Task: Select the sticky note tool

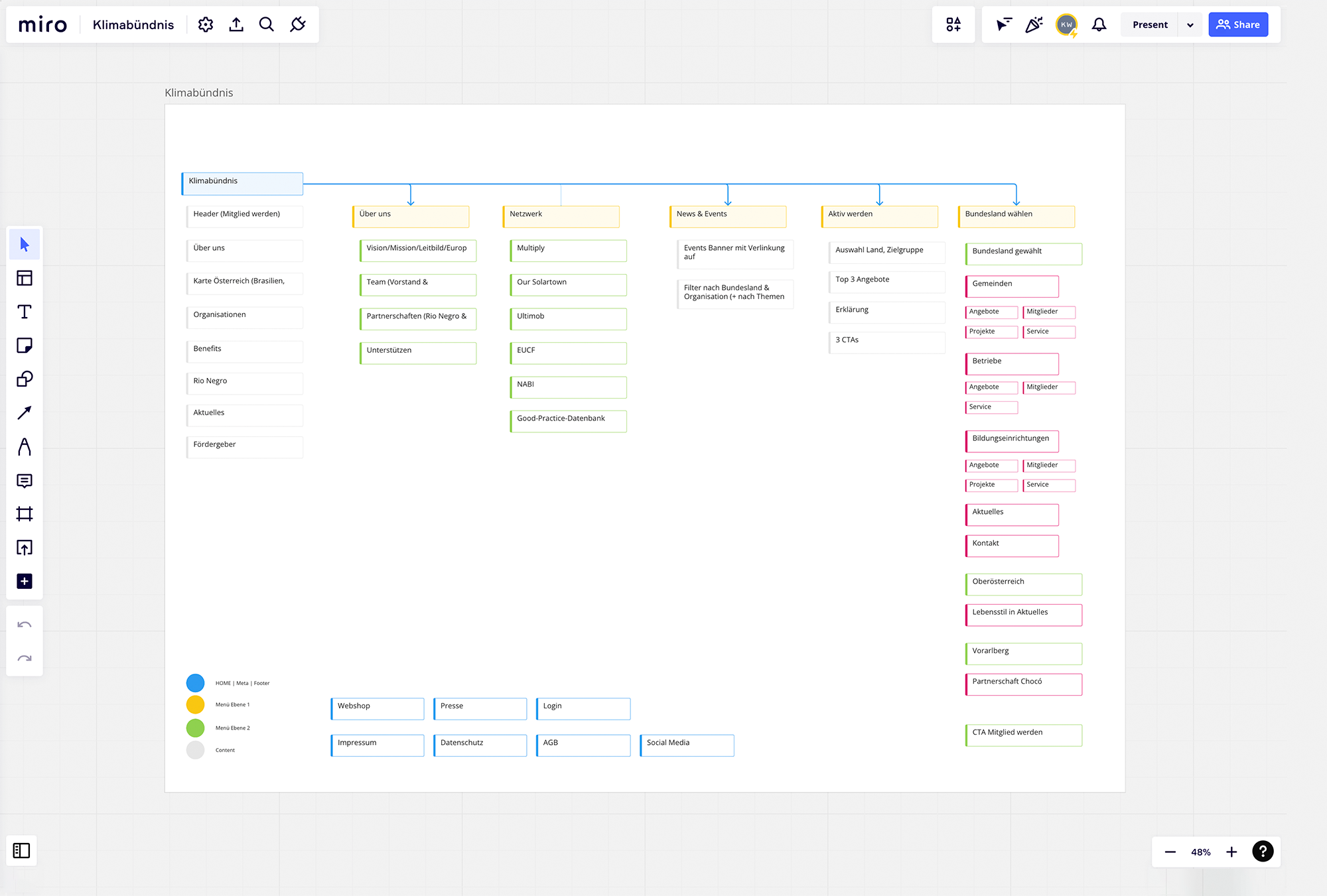Action: click(25, 346)
